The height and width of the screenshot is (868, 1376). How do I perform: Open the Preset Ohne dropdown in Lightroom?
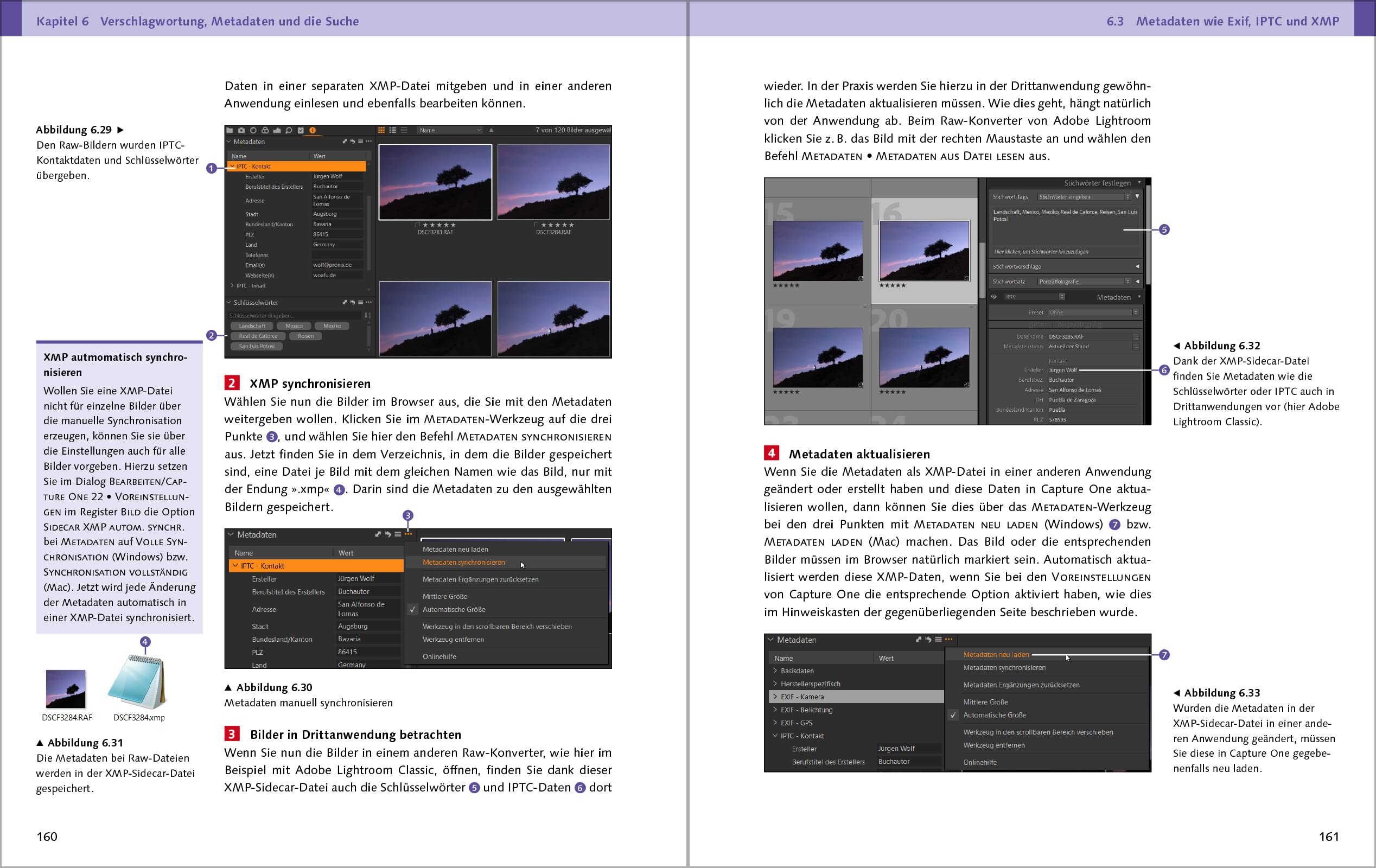click(1094, 312)
